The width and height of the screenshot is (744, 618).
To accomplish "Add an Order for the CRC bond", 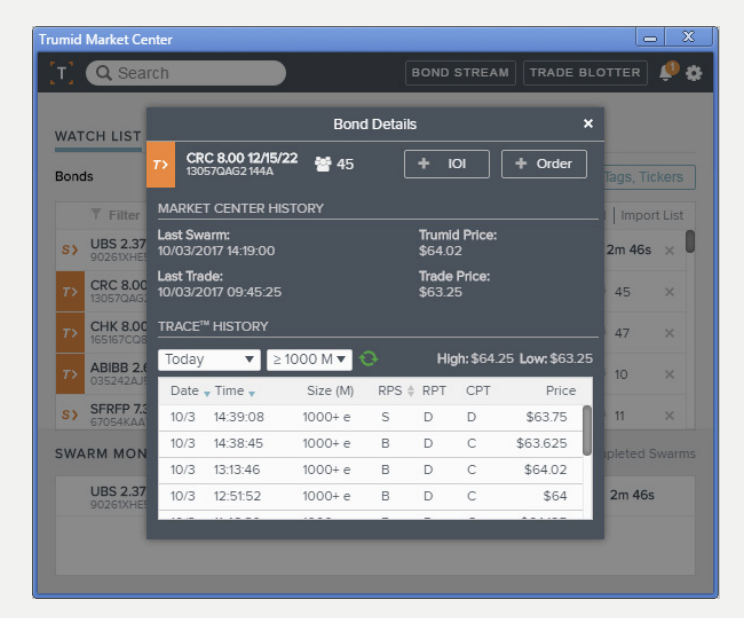I will click(x=544, y=164).
